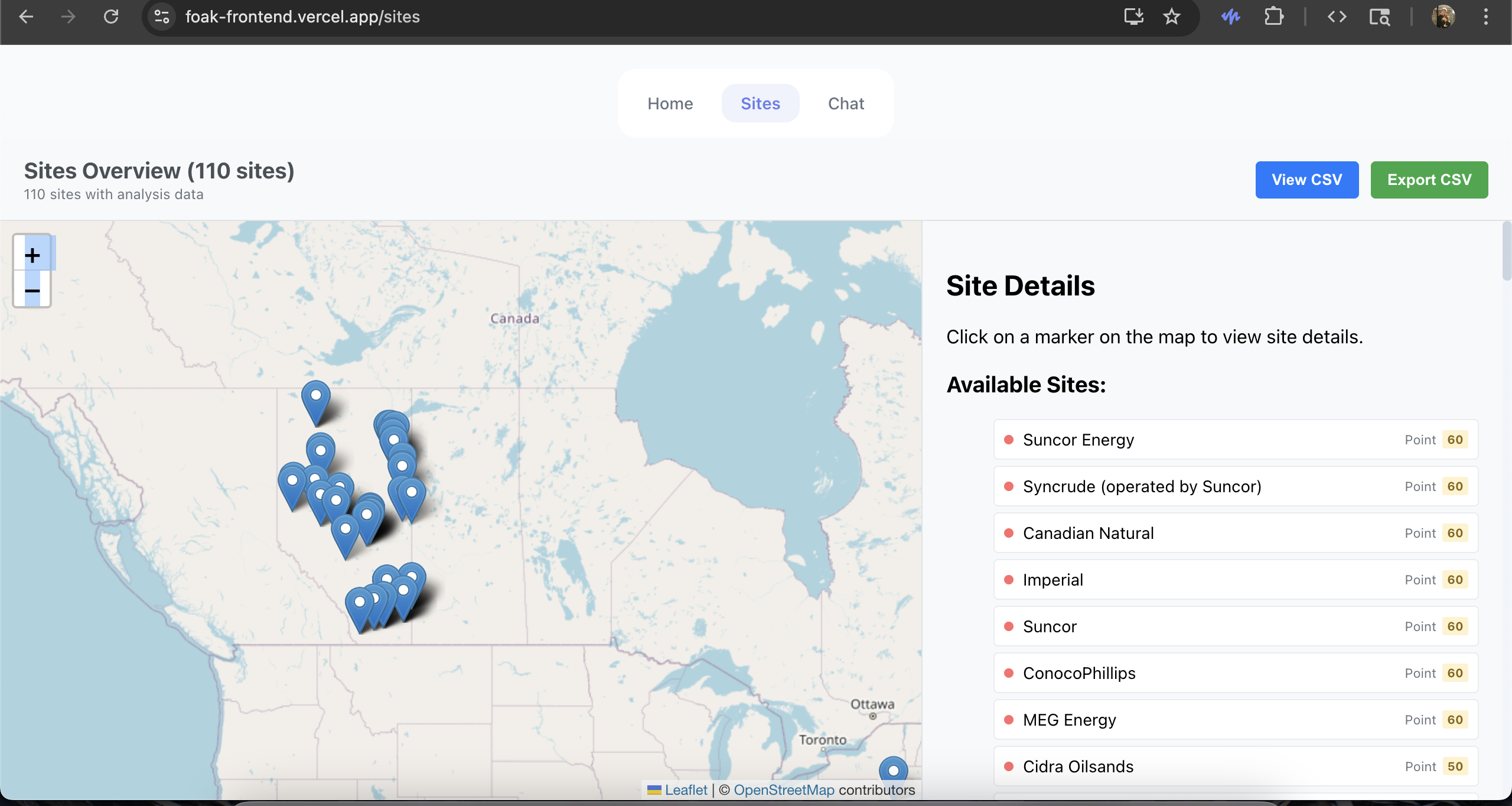Bookmark this page with the star icon

click(1171, 17)
